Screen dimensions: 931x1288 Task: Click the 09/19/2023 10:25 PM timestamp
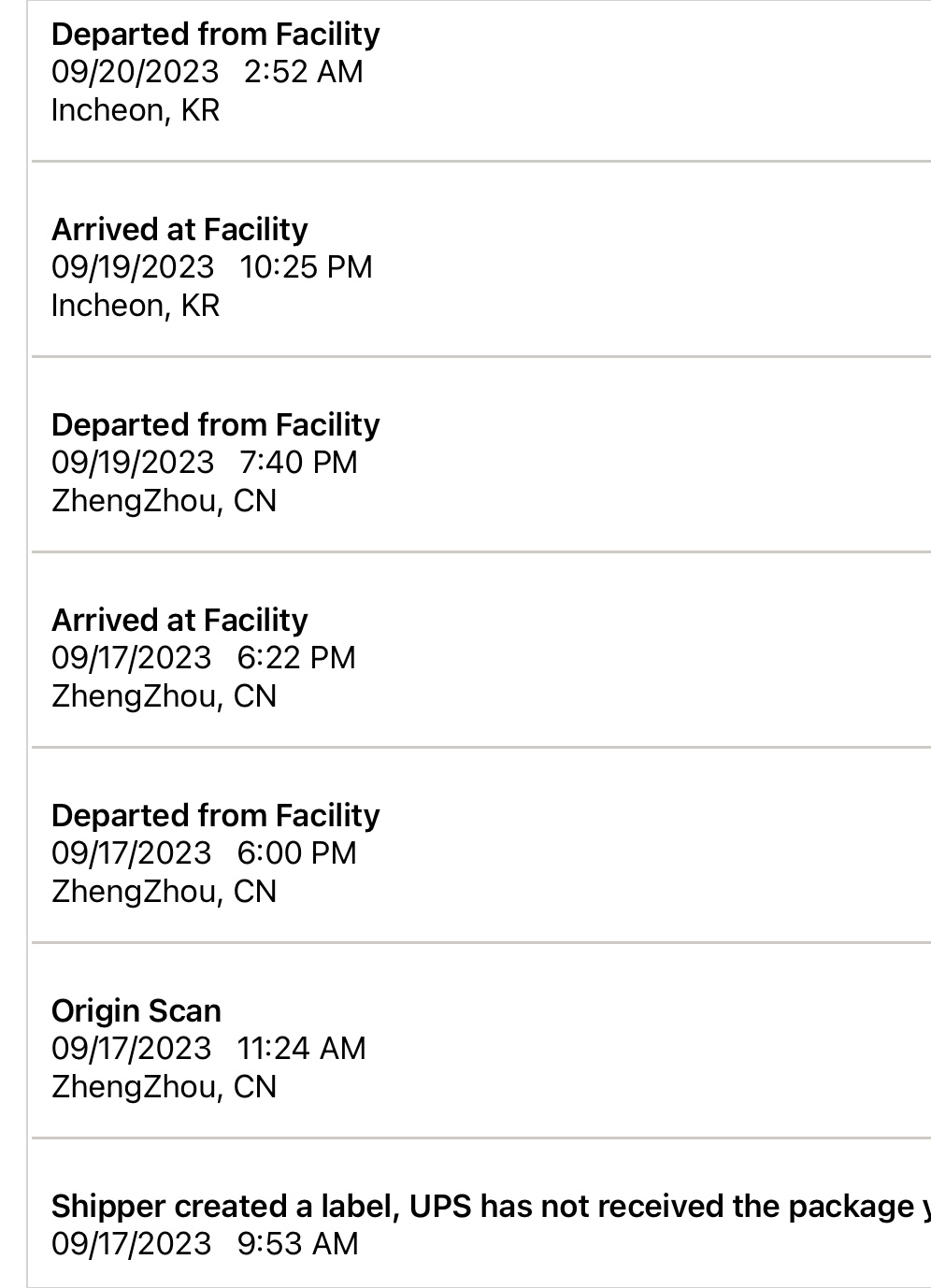(211, 267)
